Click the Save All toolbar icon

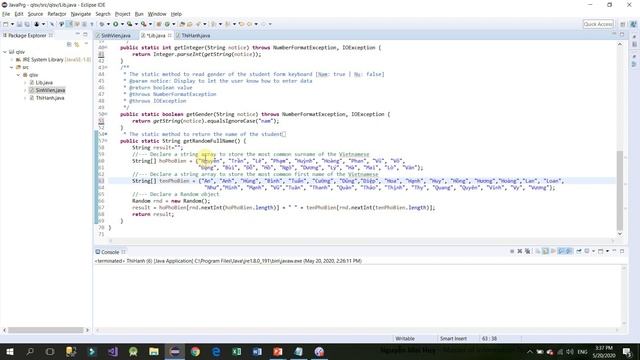pyautogui.click(x=27, y=24)
